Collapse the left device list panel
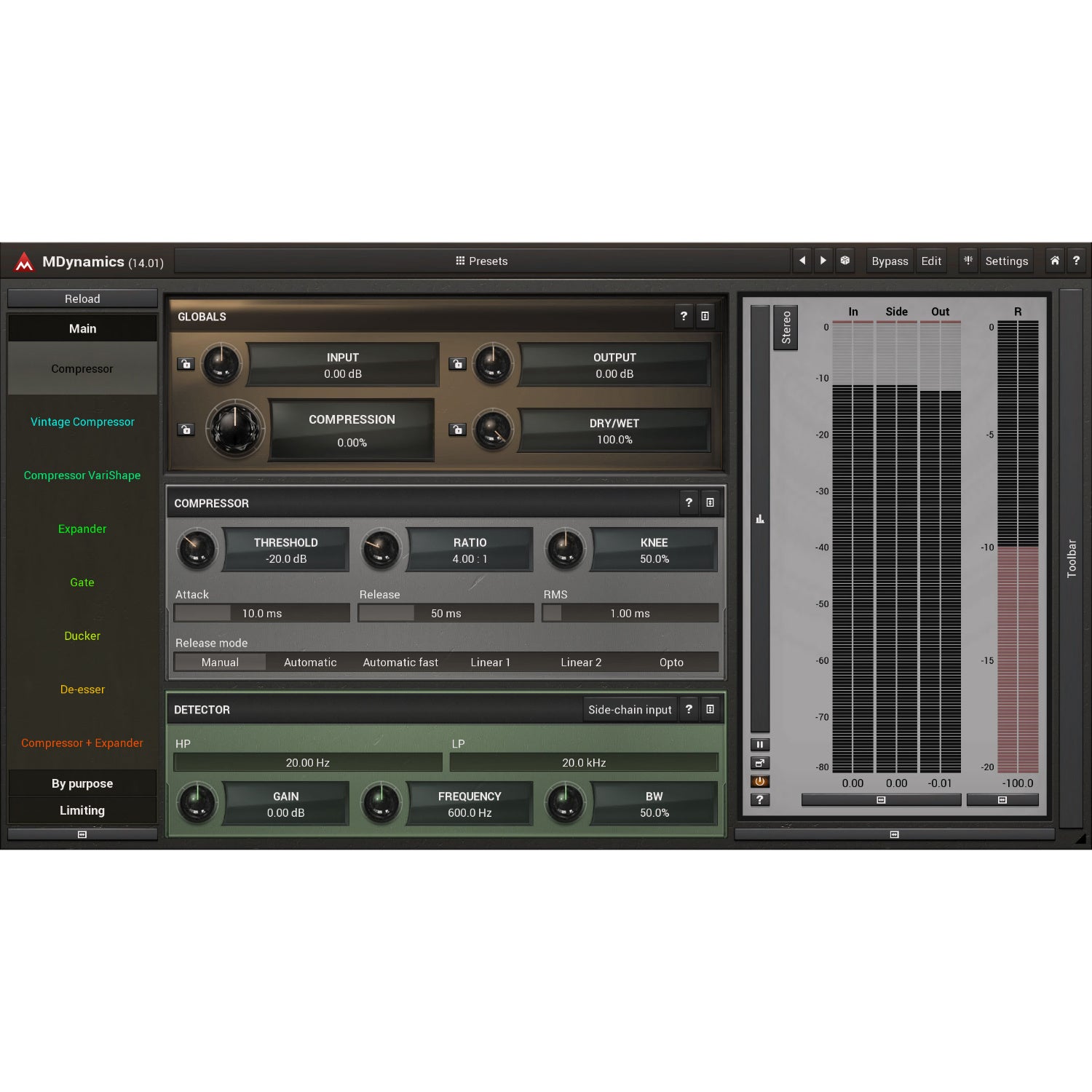Image resolution: width=1092 pixels, height=1092 pixels. pyautogui.click(x=82, y=834)
